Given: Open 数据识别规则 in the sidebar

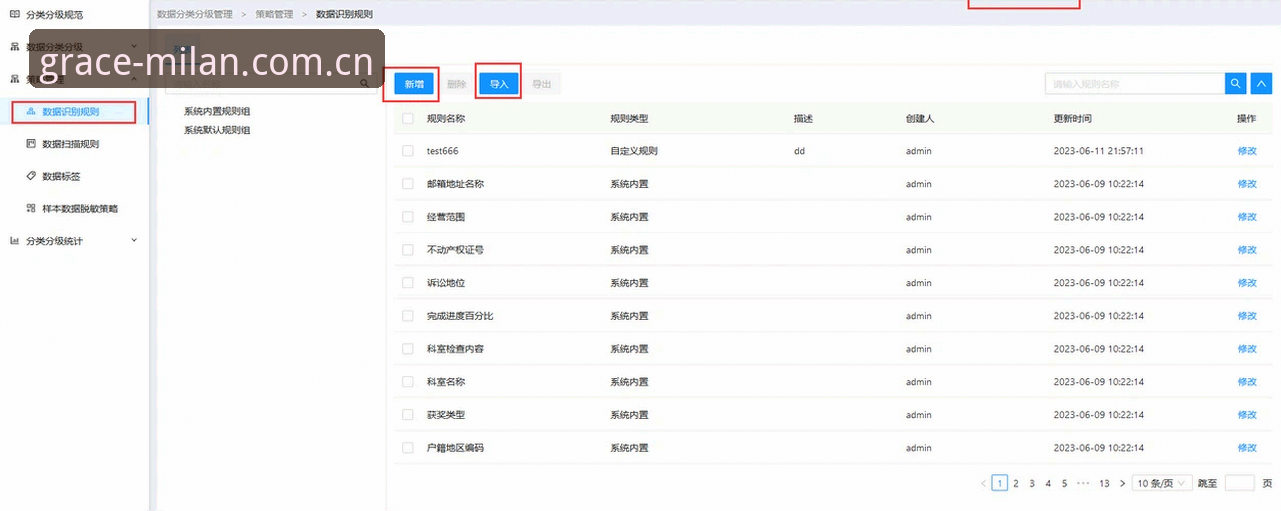Looking at the screenshot, I should 73,111.
